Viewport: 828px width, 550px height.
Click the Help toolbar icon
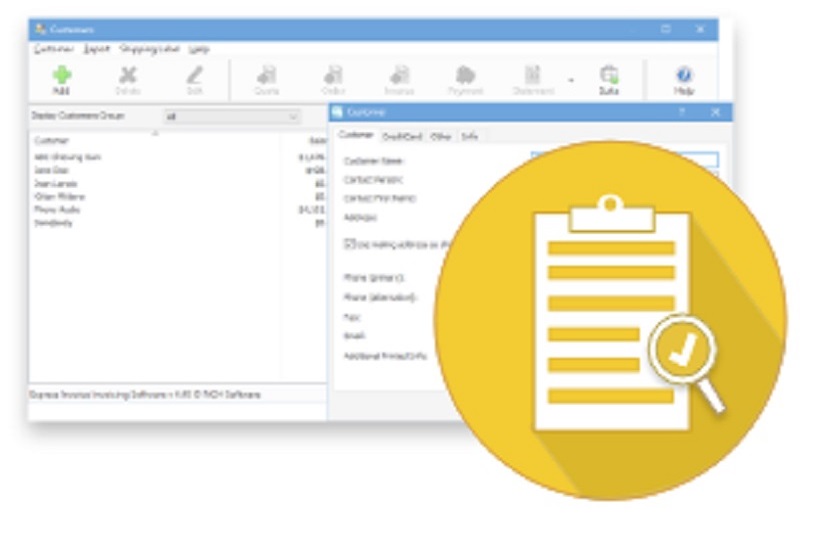tap(684, 76)
